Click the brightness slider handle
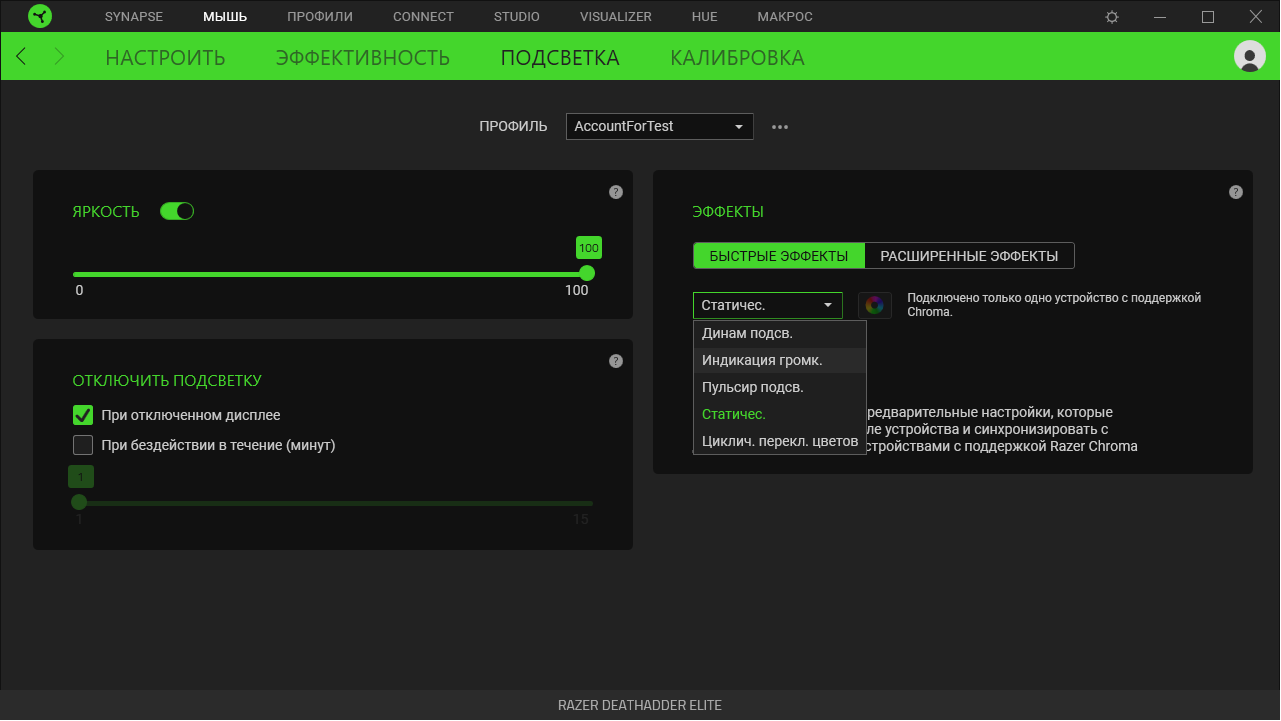1281x721 pixels. click(x=587, y=273)
